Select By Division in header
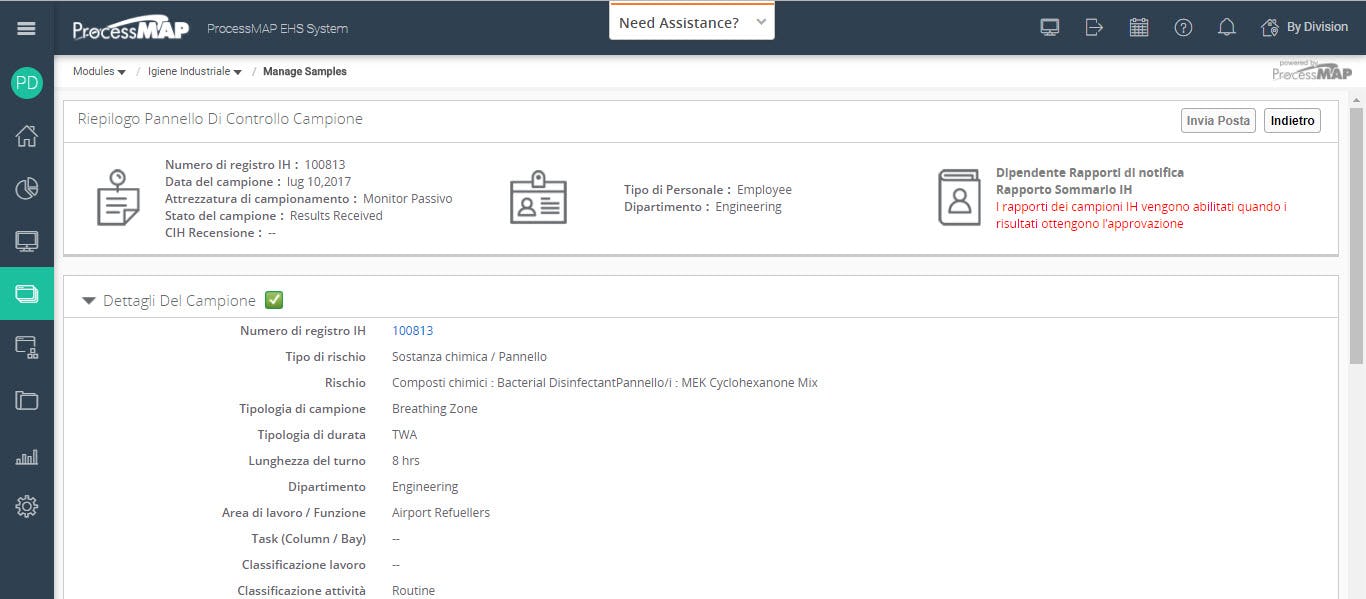Screen dimensions: 1366x599 tap(1305, 27)
